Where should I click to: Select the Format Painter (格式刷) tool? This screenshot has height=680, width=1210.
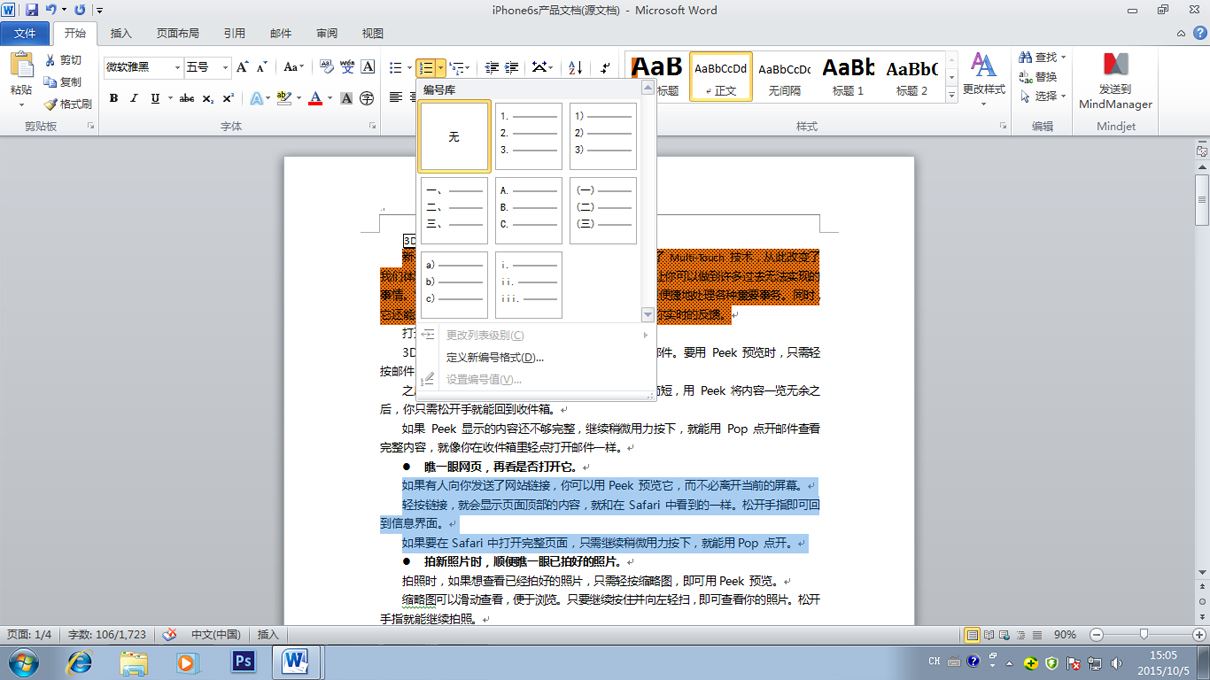(68, 104)
